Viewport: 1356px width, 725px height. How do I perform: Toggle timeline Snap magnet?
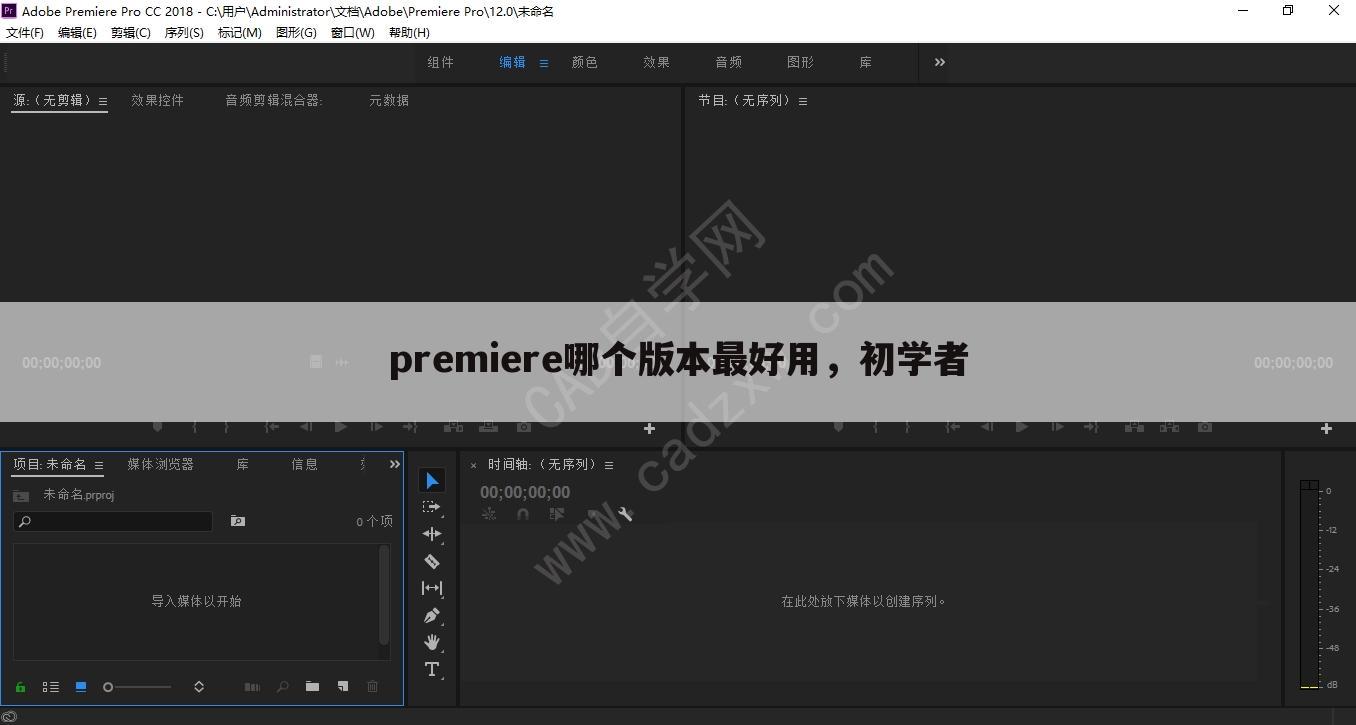522,514
